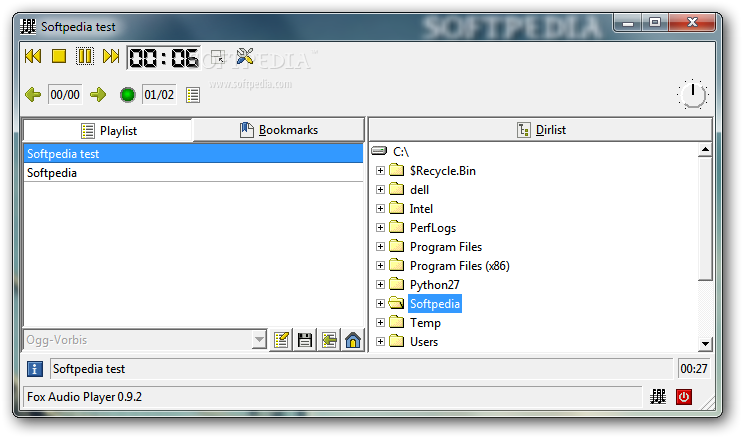Switch to the Playlist tab
The image size is (743, 438).
coord(108,130)
